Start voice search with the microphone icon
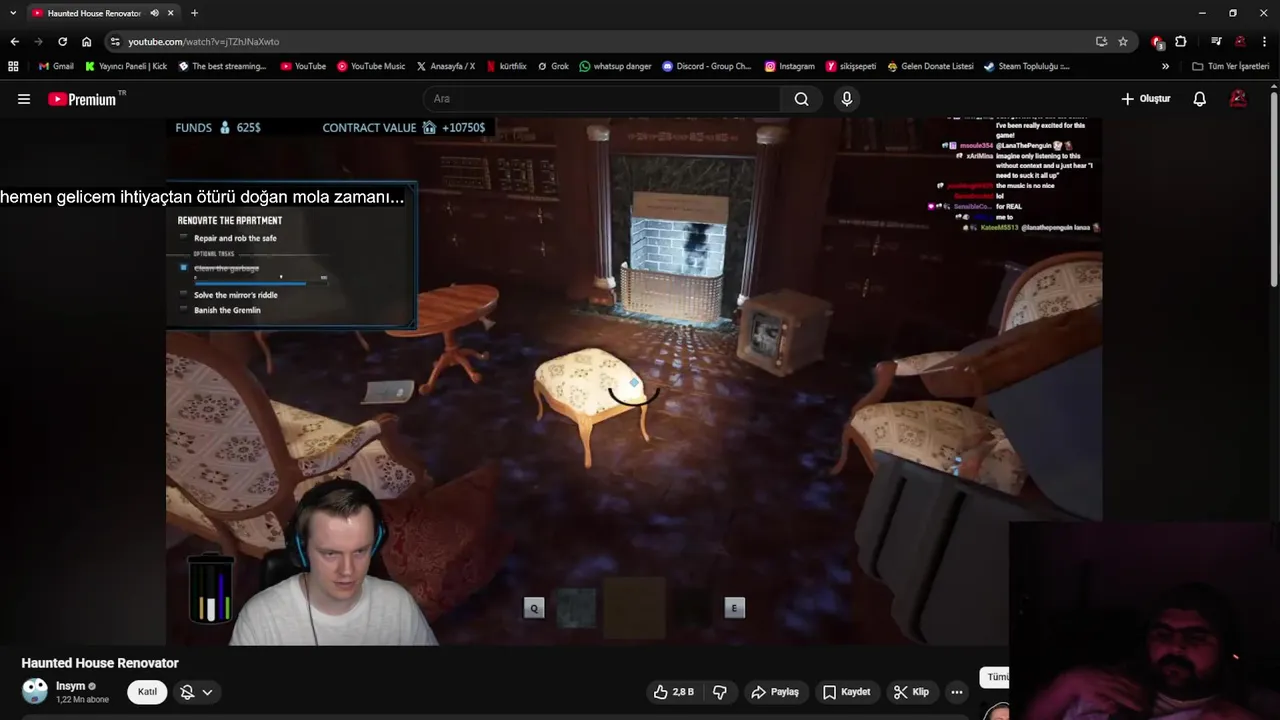This screenshot has width=1280, height=720. click(x=847, y=99)
